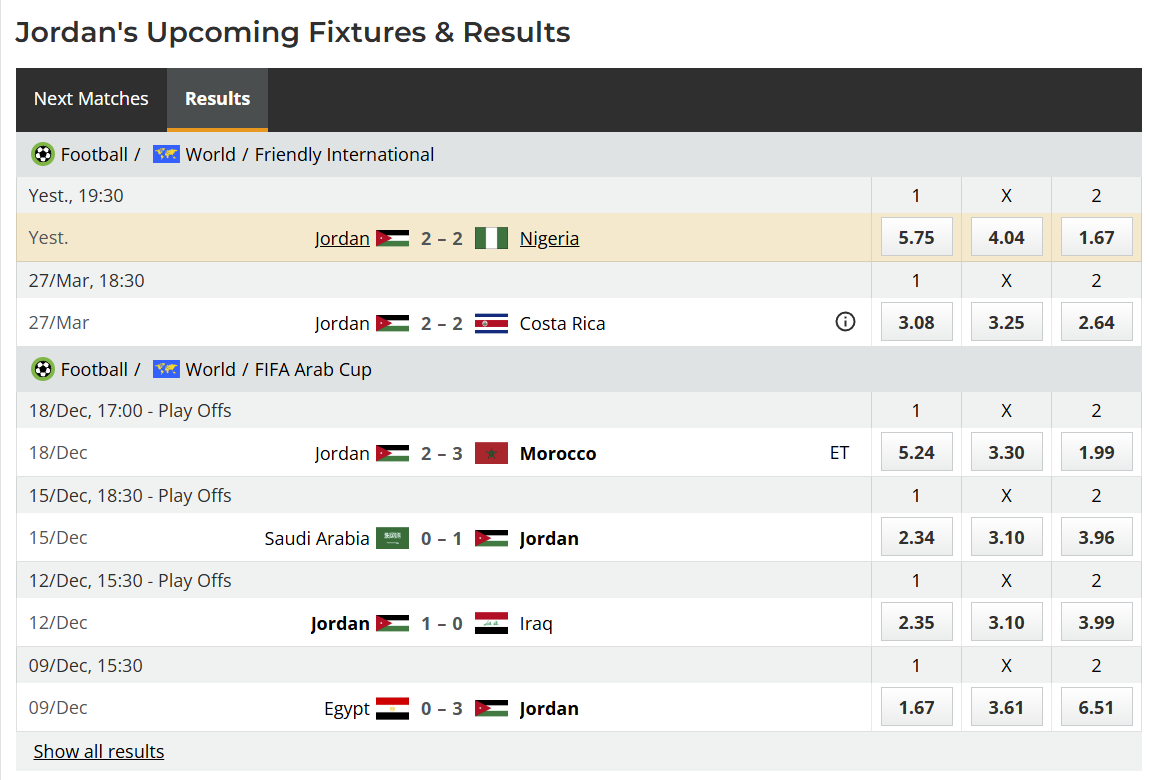This screenshot has height=780, width=1150.
Task: Open the Jordan 2 – 3 Morocco score
Action: (x=441, y=453)
